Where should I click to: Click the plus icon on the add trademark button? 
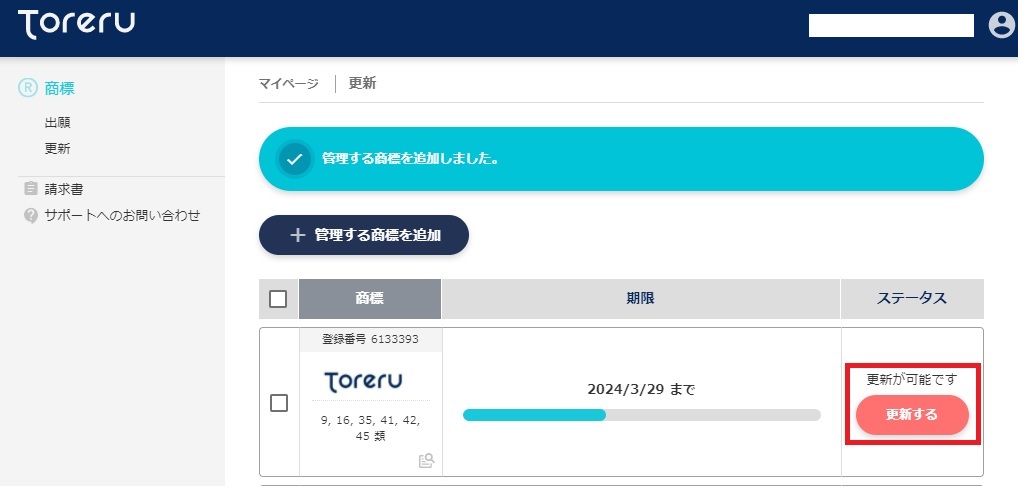[297, 235]
